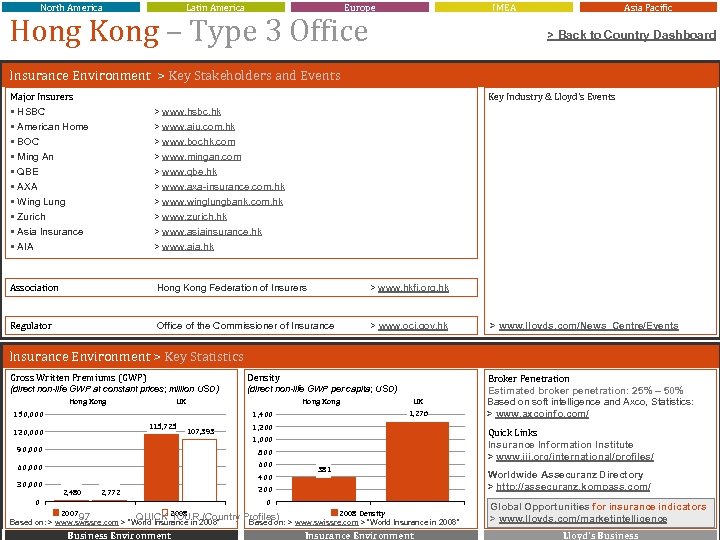Click Office of the Commissioner of Insurance
The image size is (720, 540).
click(245, 326)
